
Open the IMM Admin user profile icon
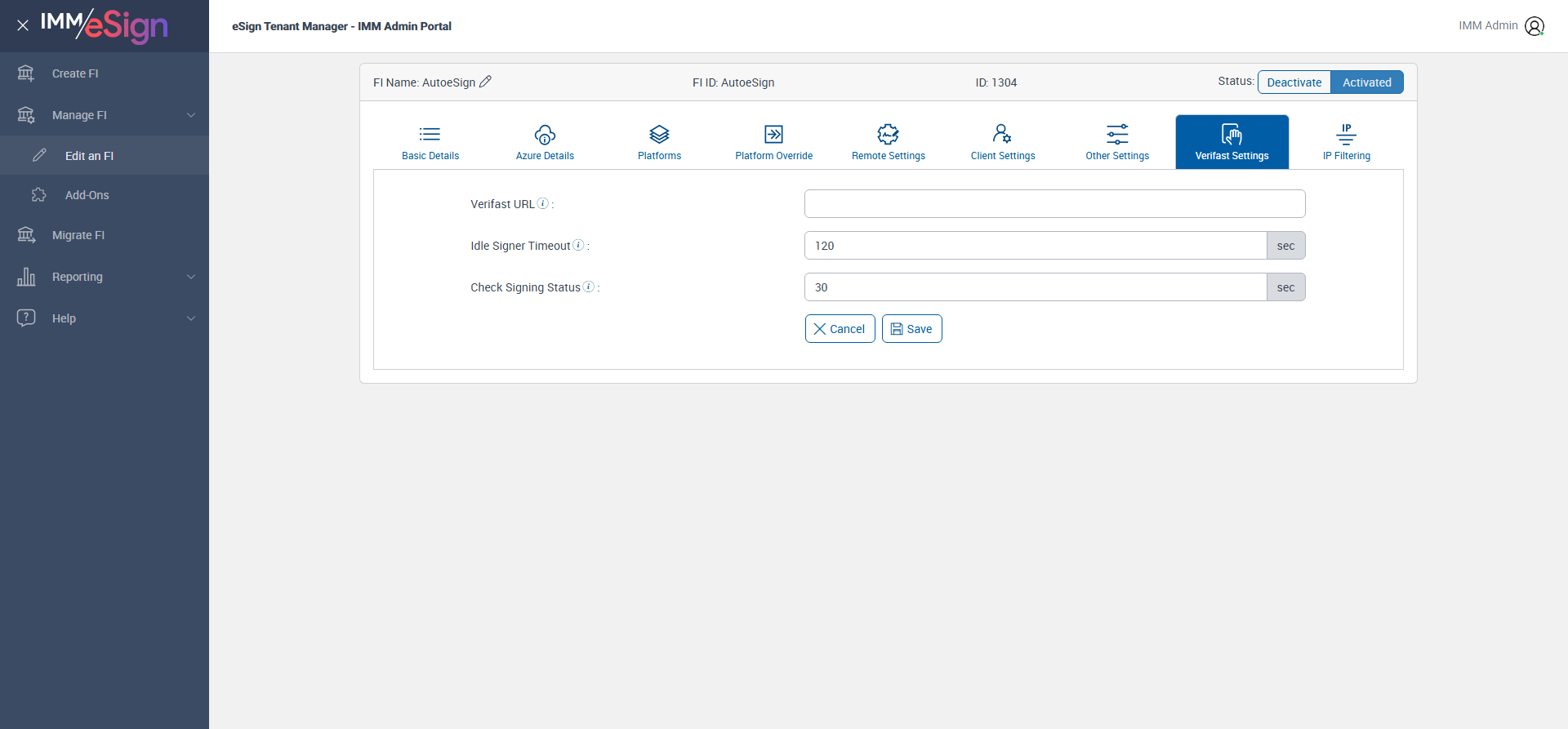point(1535,26)
